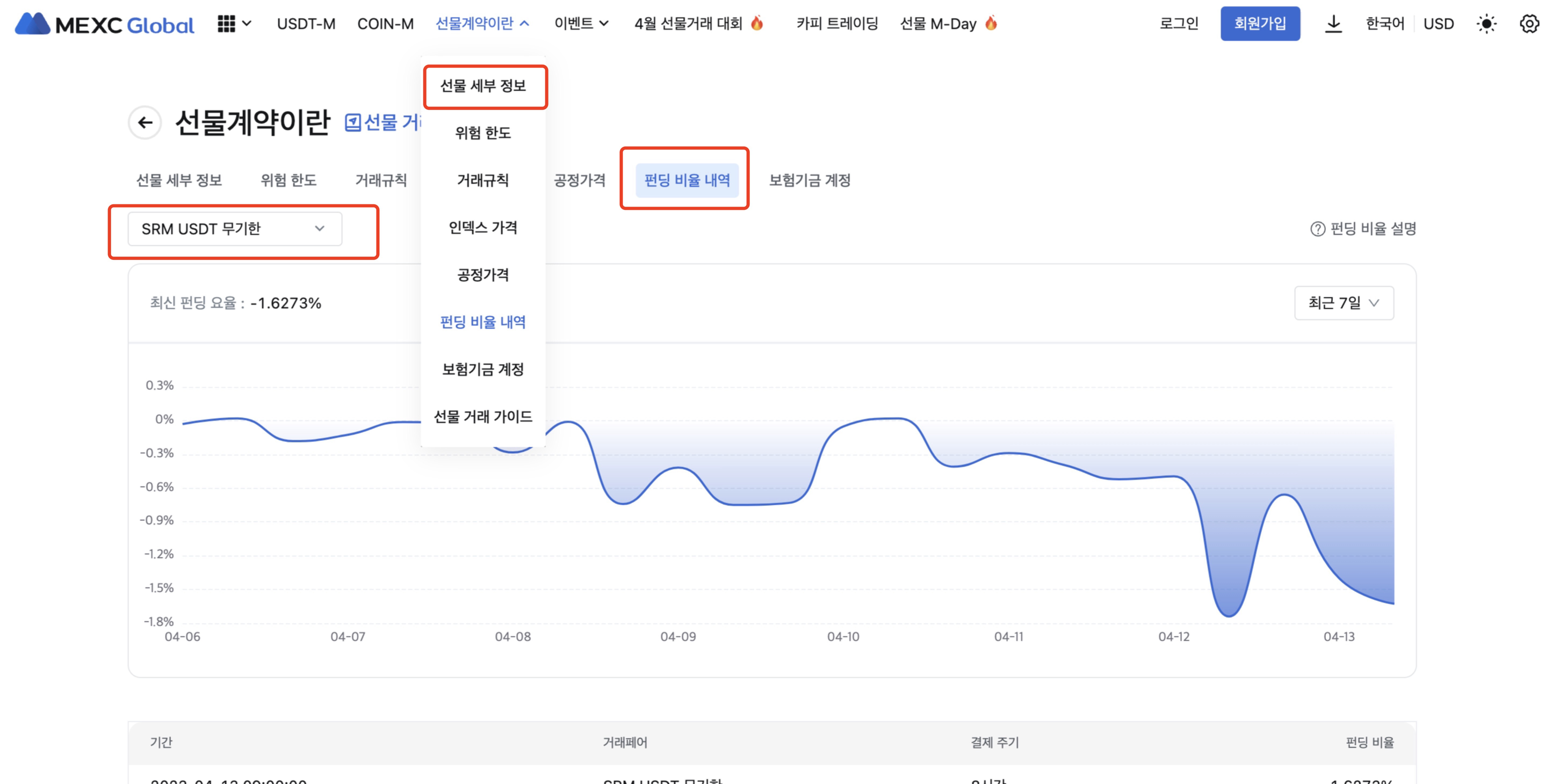Open the USDT-M navigation item
This screenshot has width=1545, height=784.
306,24
